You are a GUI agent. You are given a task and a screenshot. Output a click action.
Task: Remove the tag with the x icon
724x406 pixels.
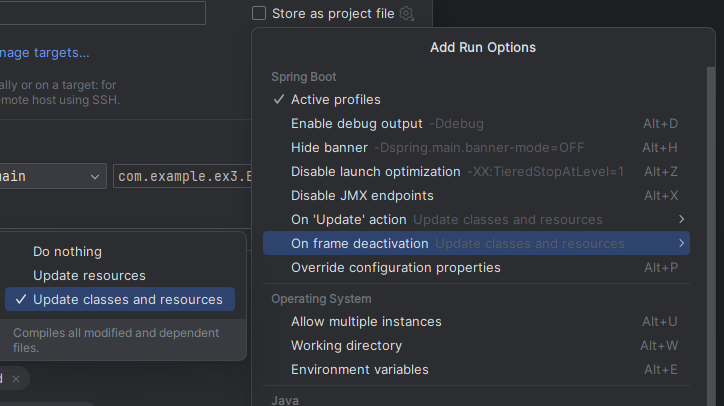tap(16, 379)
